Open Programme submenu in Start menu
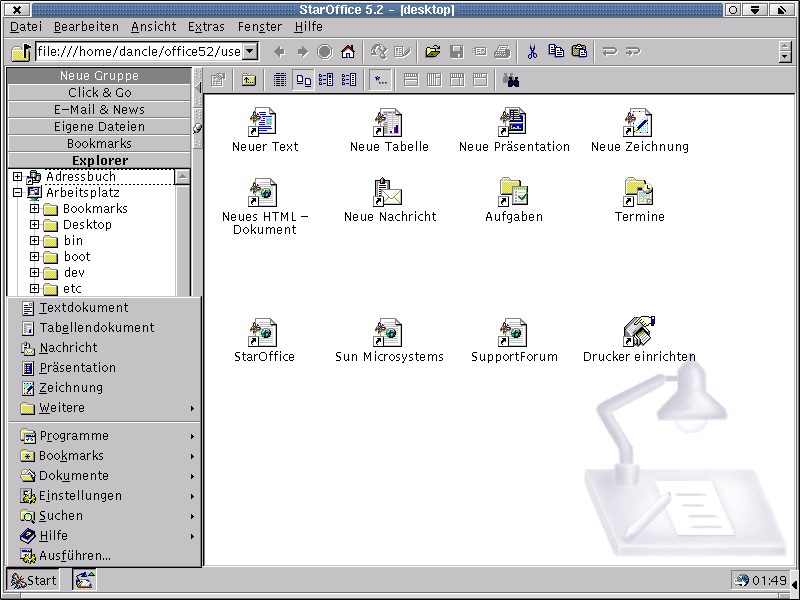 (x=105, y=436)
